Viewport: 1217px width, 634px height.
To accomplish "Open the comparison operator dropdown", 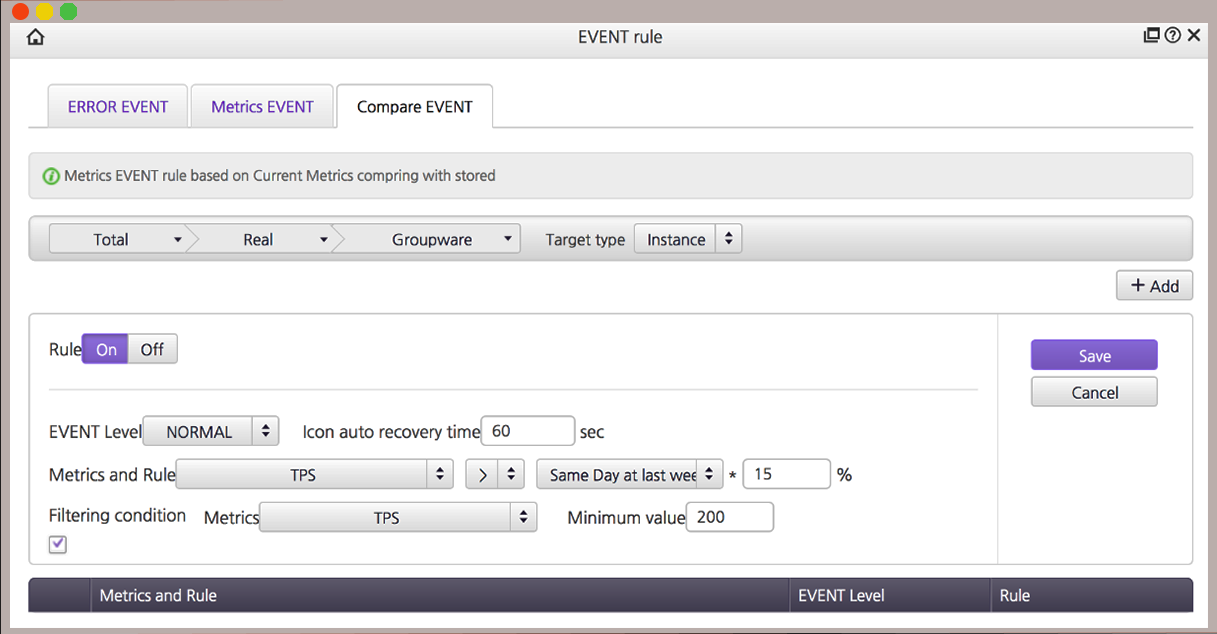I will pos(495,475).
